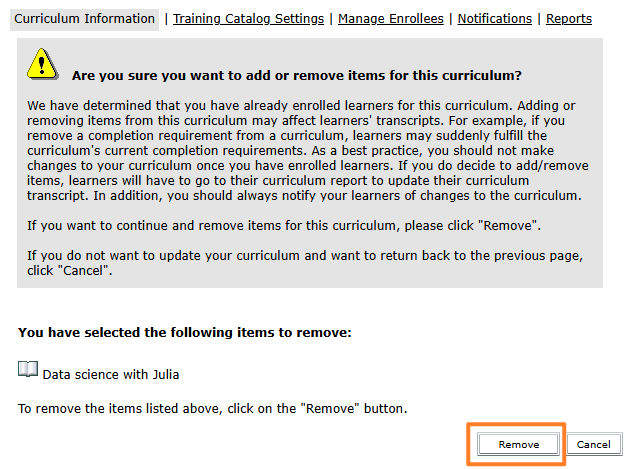Viewport: 644px width, 469px height.
Task: Click the book icon beside Data science with Julia
Action: coord(28,370)
